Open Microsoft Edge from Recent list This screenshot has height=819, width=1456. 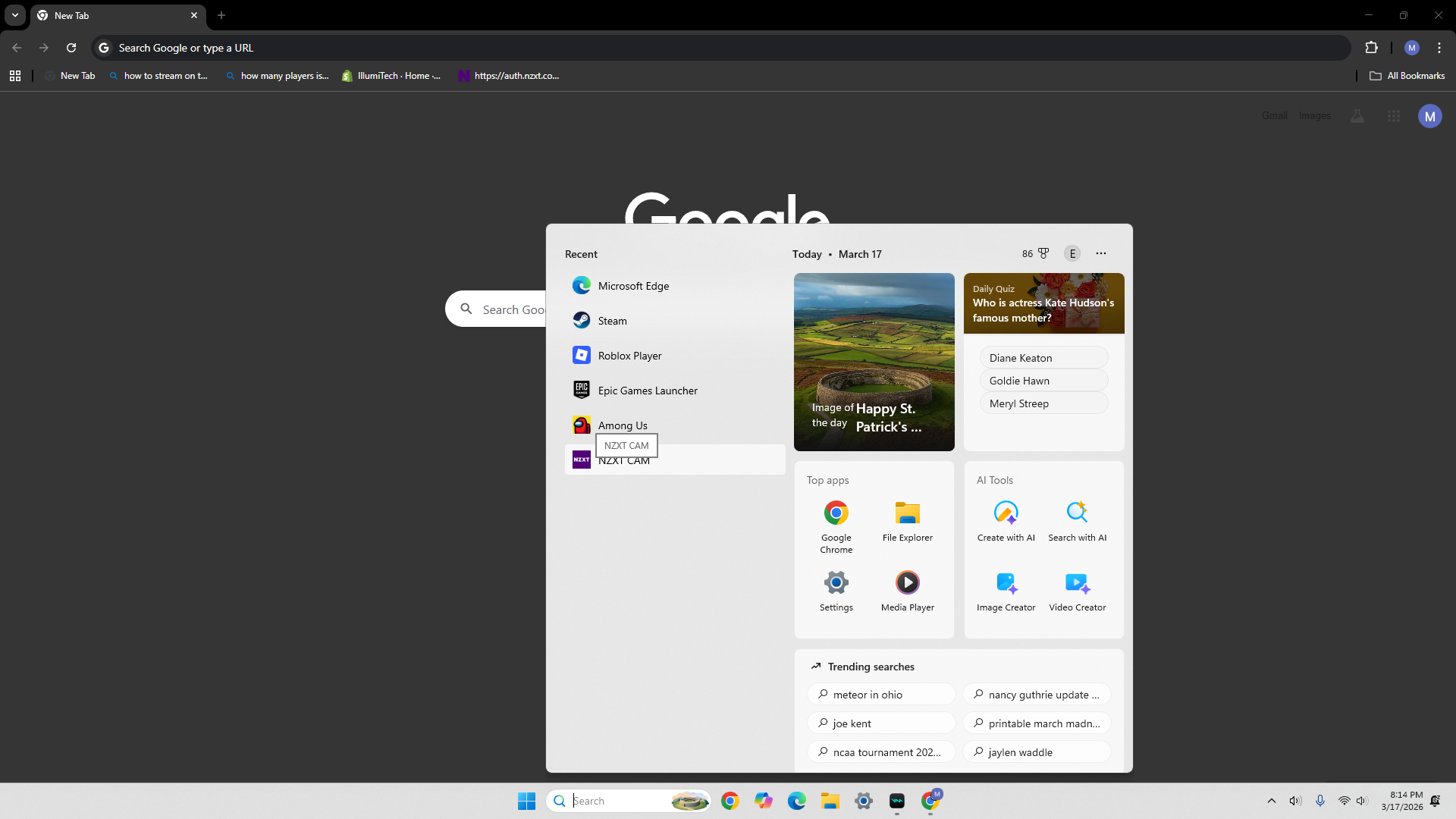tap(675, 286)
